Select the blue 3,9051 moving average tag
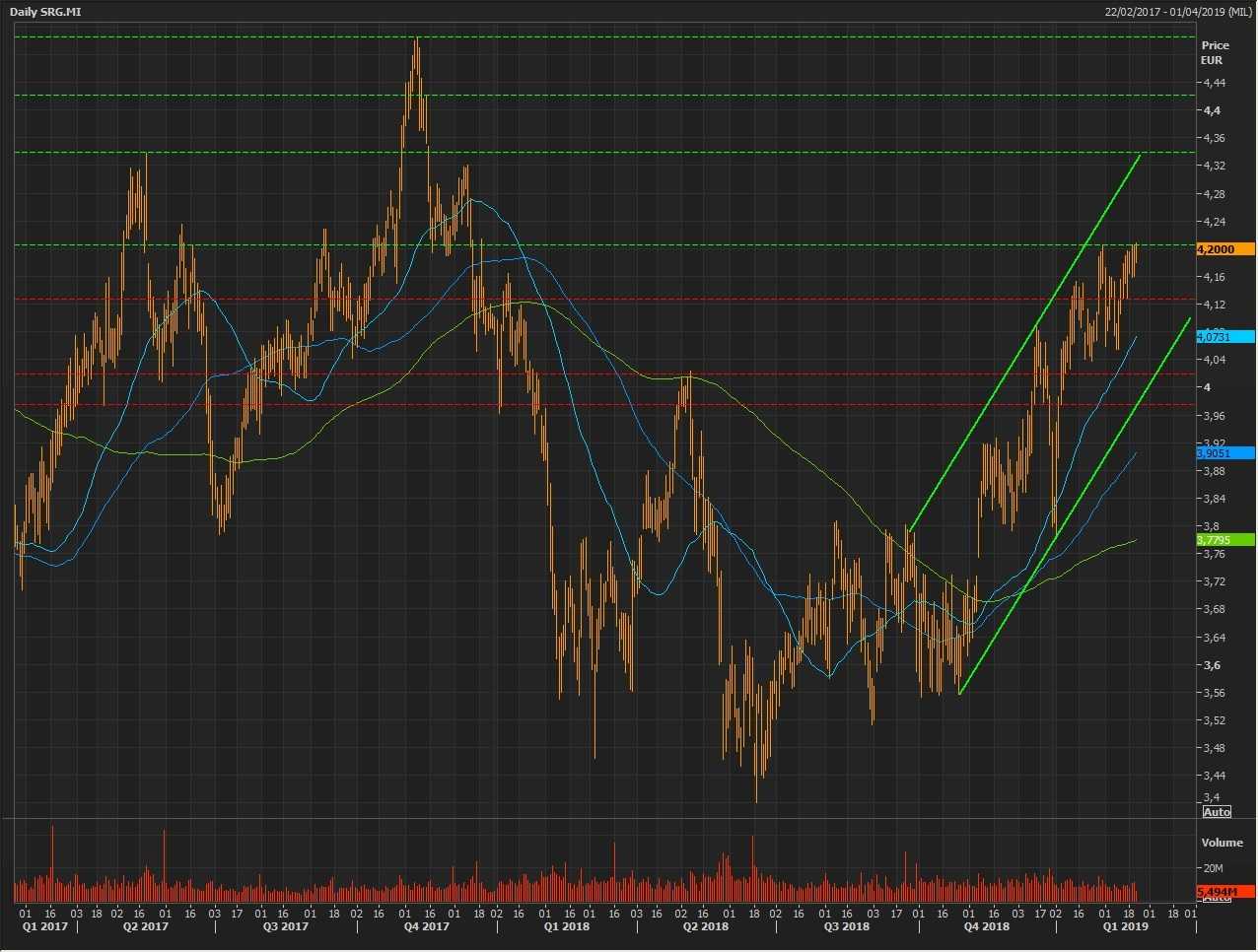 click(x=1224, y=453)
